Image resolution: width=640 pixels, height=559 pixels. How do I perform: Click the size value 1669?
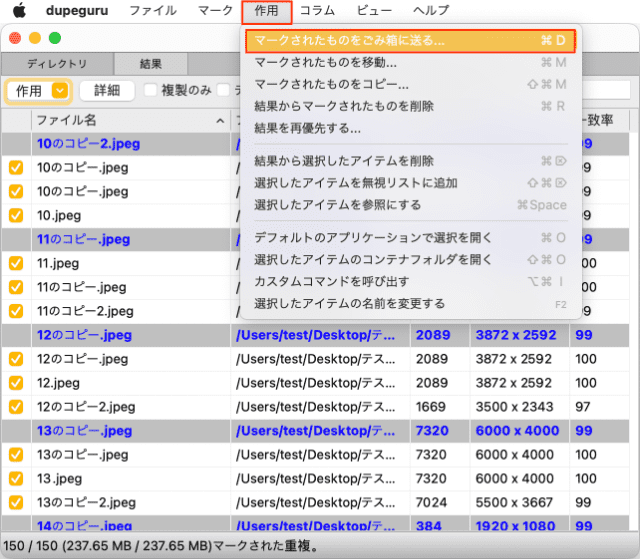point(431,407)
